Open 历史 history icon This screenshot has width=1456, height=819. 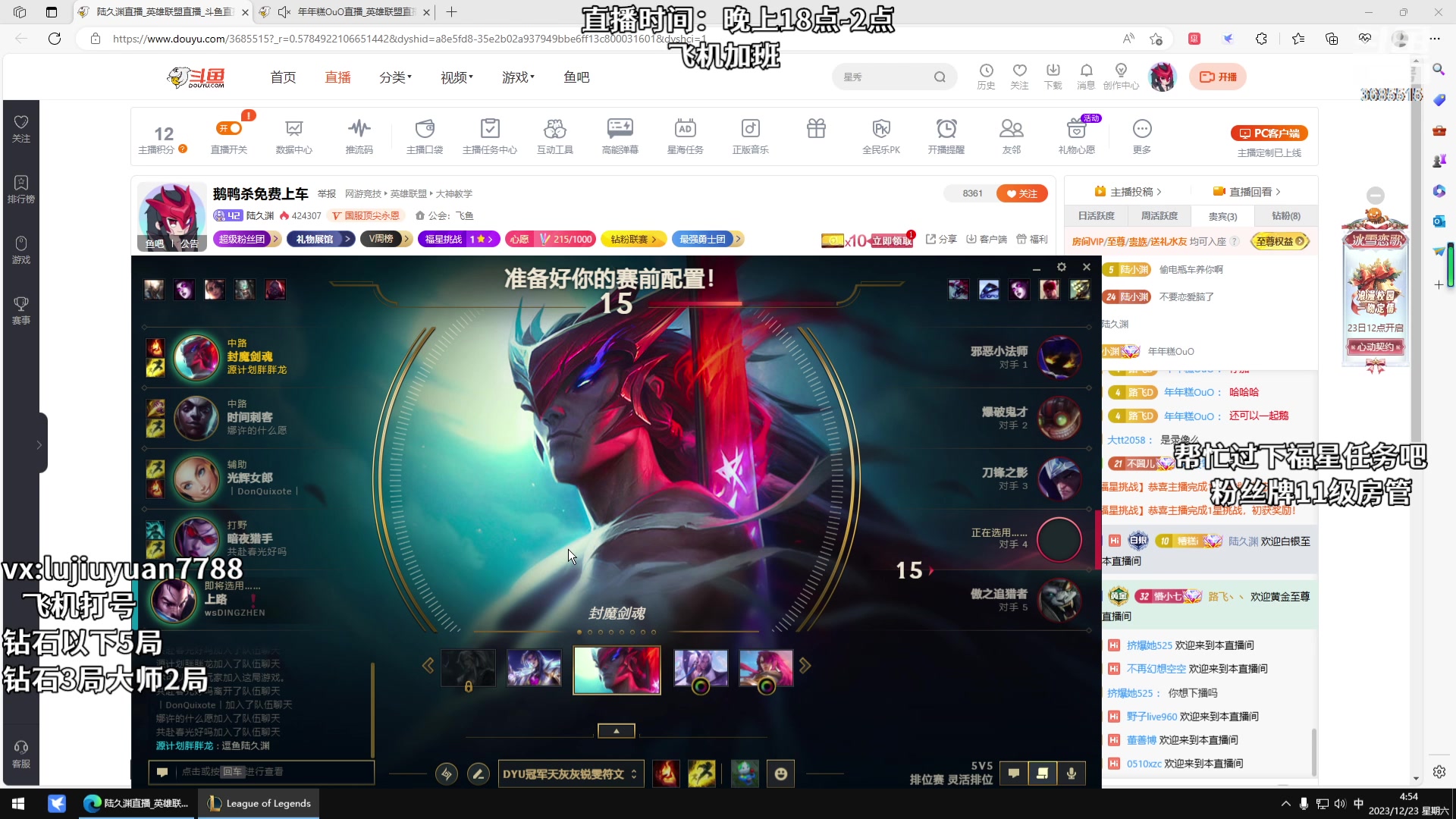(986, 76)
